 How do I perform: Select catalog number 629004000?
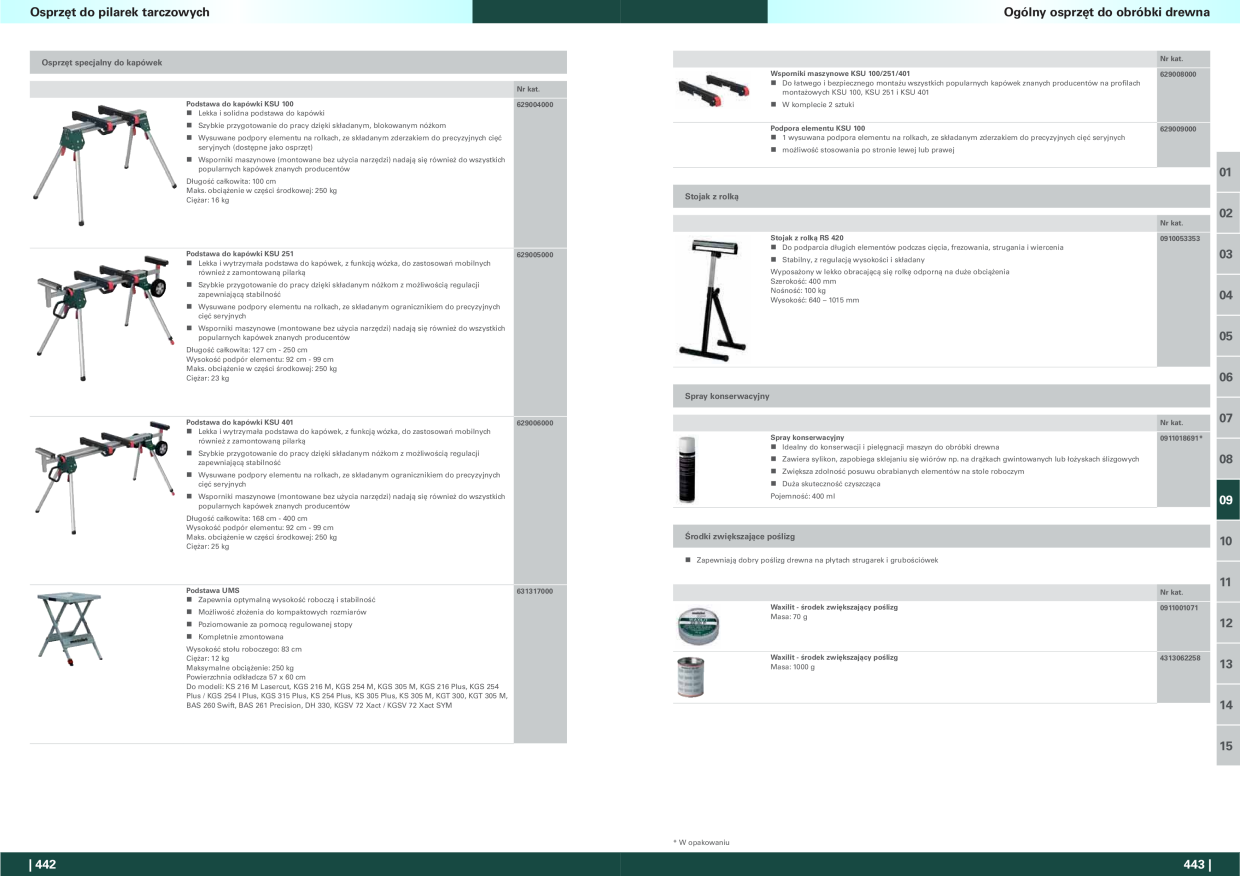tap(535, 104)
